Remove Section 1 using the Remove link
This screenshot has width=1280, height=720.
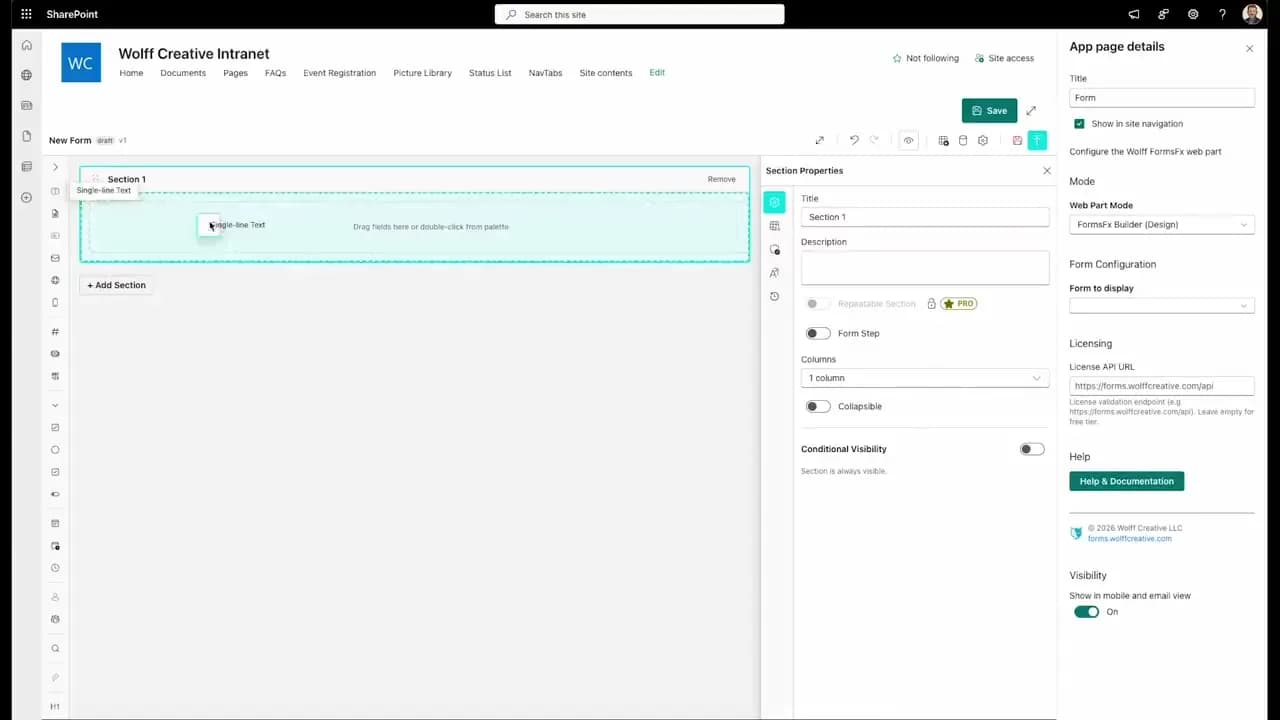point(721,179)
